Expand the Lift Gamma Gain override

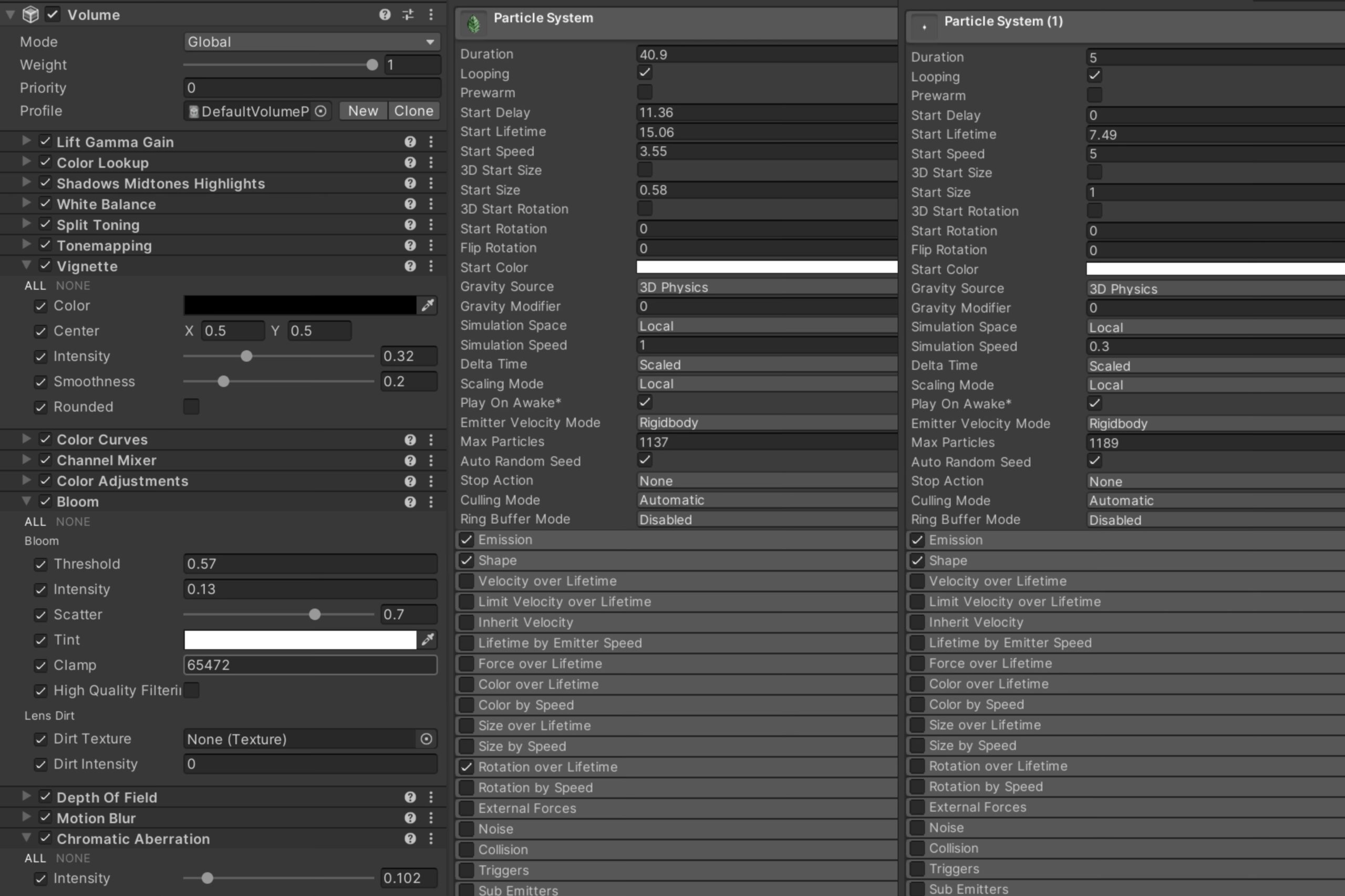click(x=26, y=141)
